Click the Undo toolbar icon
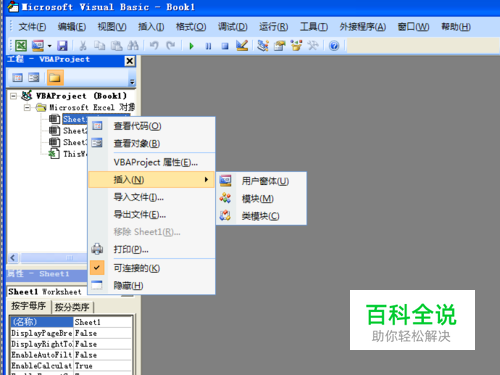Screen dimensions: 500x375 point(154,46)
